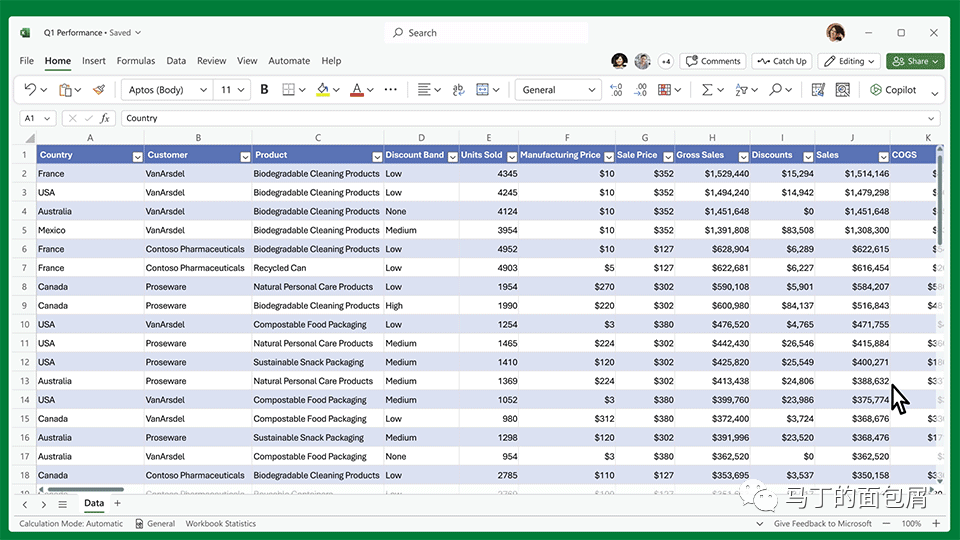Click the +4 collaborators badge

click(x=666, y=61)
